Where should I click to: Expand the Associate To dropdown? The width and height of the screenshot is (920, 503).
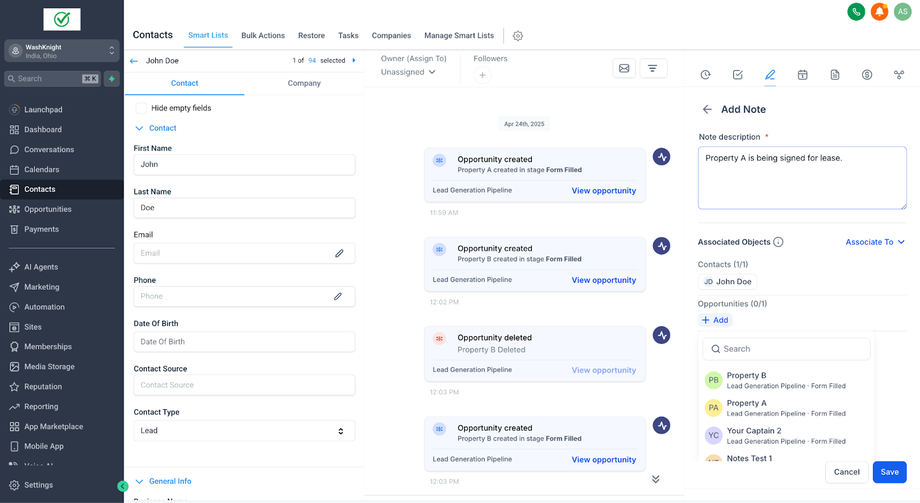click(875, 242)
